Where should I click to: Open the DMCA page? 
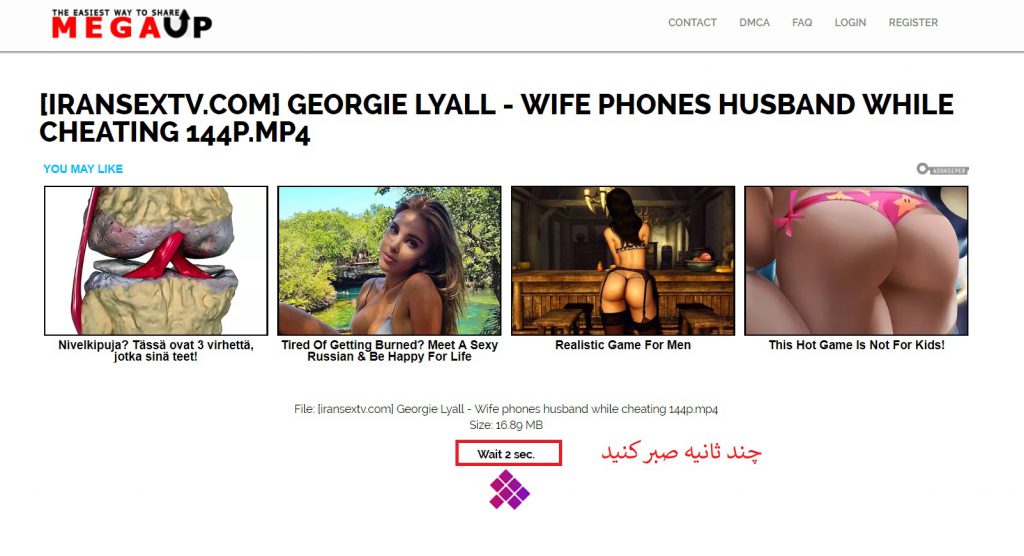754,22
